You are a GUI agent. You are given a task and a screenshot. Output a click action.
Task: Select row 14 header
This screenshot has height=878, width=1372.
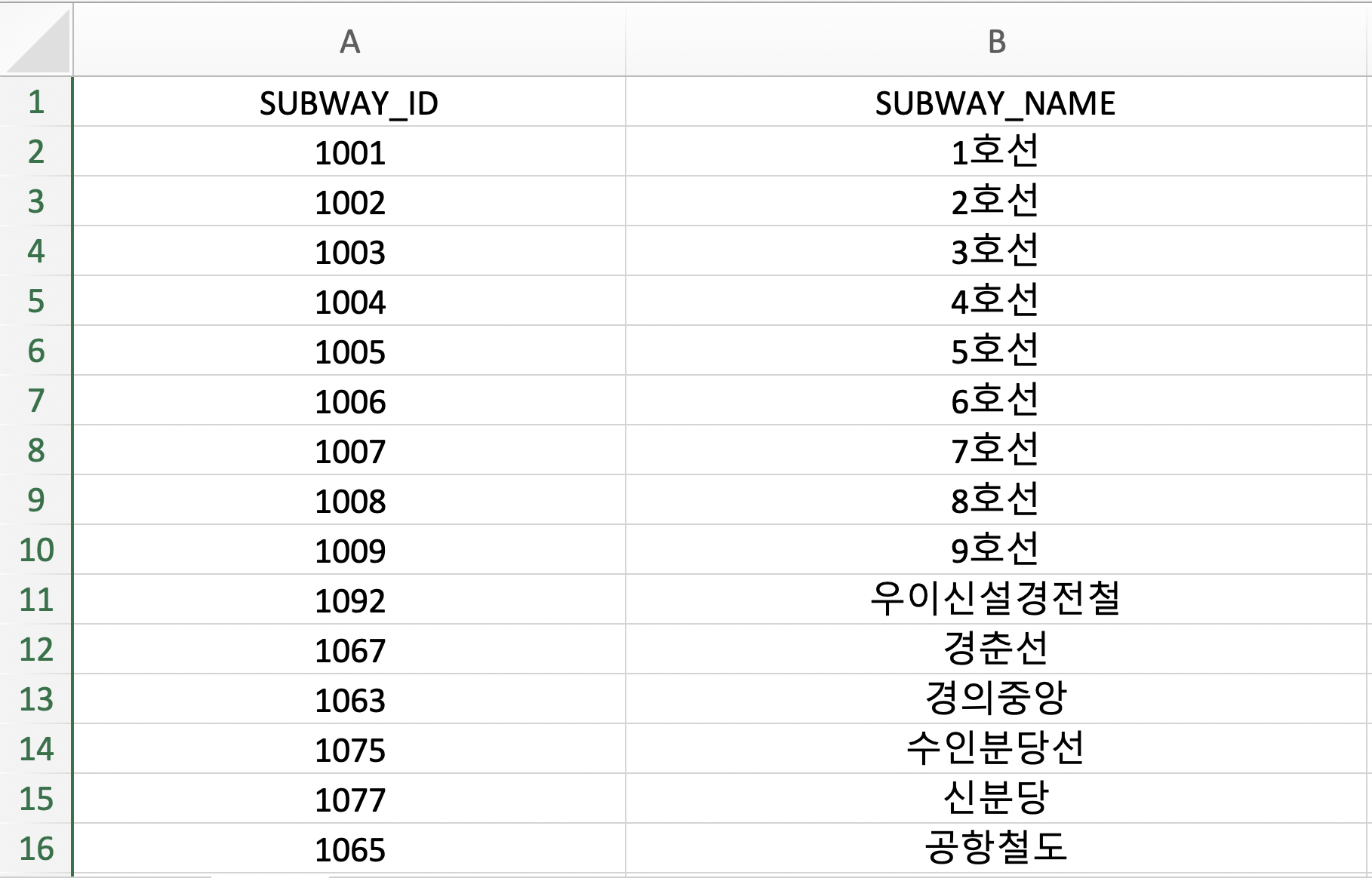35,749
